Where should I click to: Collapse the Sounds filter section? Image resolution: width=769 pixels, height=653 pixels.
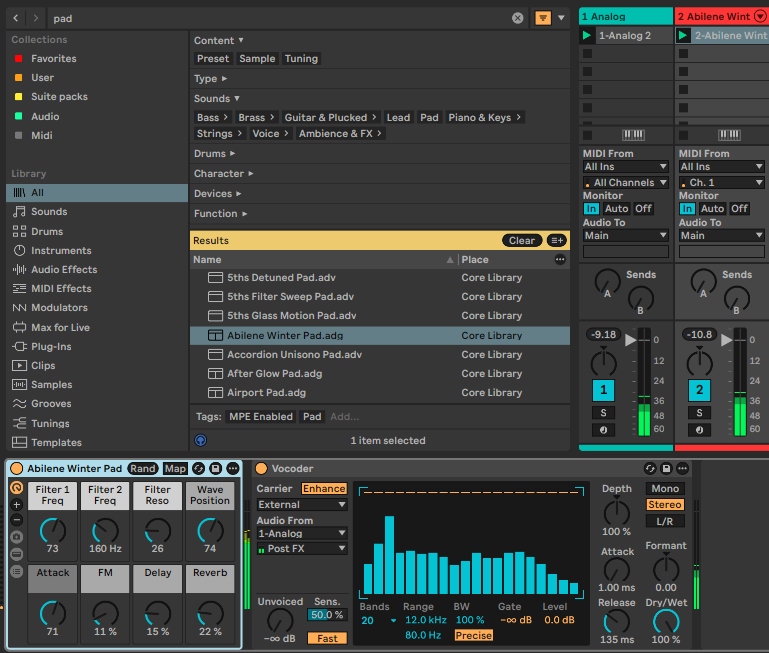217,98
